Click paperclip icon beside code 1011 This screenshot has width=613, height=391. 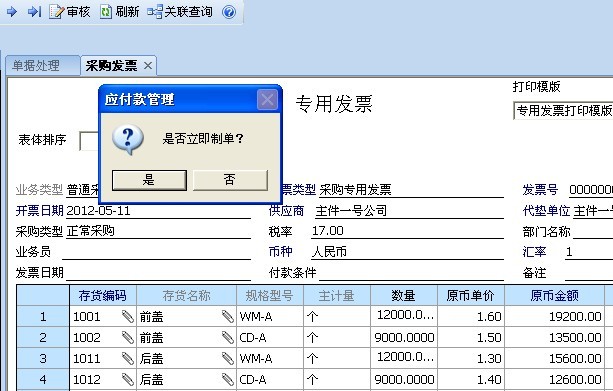click(x=128, y=358)
